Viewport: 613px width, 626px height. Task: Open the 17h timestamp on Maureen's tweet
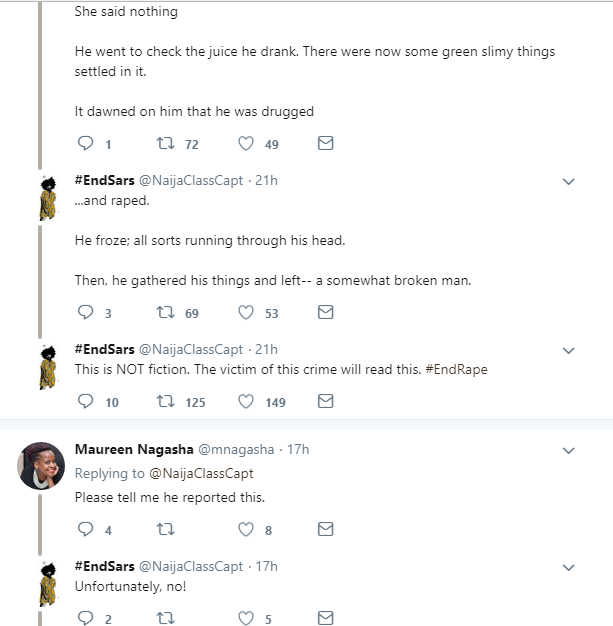[298, 450]
